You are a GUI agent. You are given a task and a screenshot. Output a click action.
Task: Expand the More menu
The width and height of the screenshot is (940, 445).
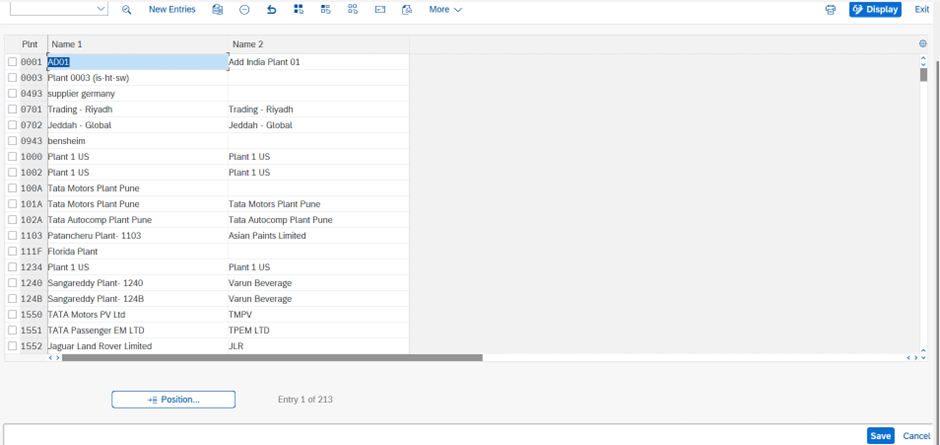click(x=445, y=10)
